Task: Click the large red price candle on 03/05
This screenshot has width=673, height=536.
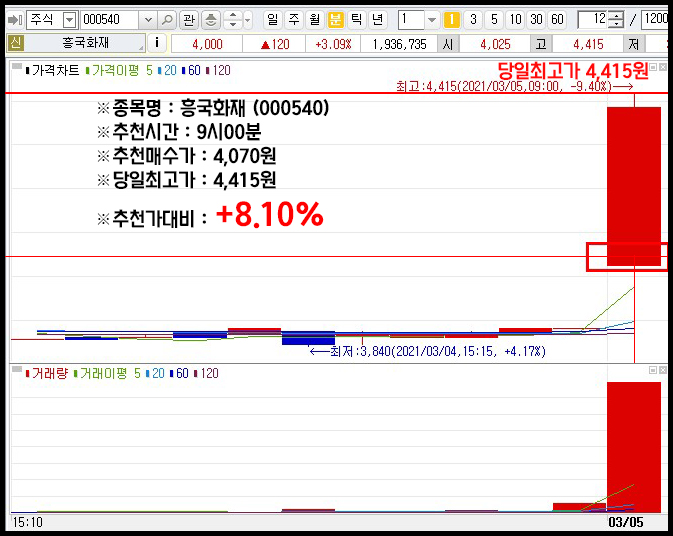Action: [634, 186]
